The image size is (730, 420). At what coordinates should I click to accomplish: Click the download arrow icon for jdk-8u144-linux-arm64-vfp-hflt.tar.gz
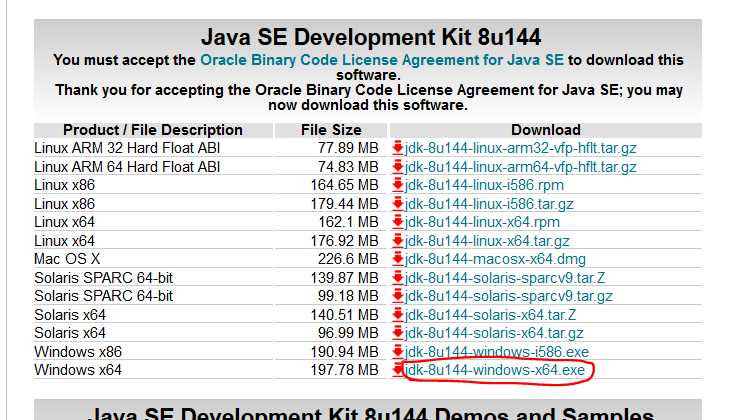[398, 166]
